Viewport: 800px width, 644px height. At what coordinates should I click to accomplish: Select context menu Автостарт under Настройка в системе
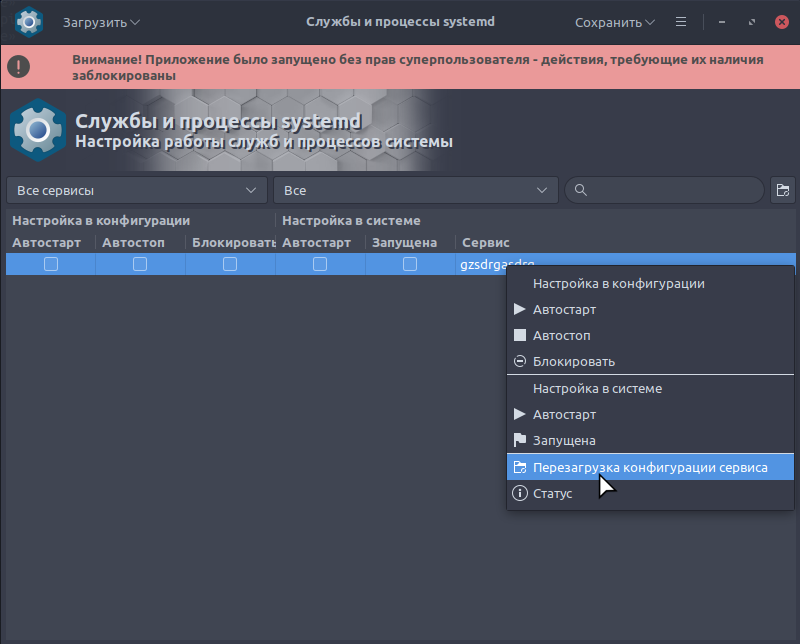point(651,414)
